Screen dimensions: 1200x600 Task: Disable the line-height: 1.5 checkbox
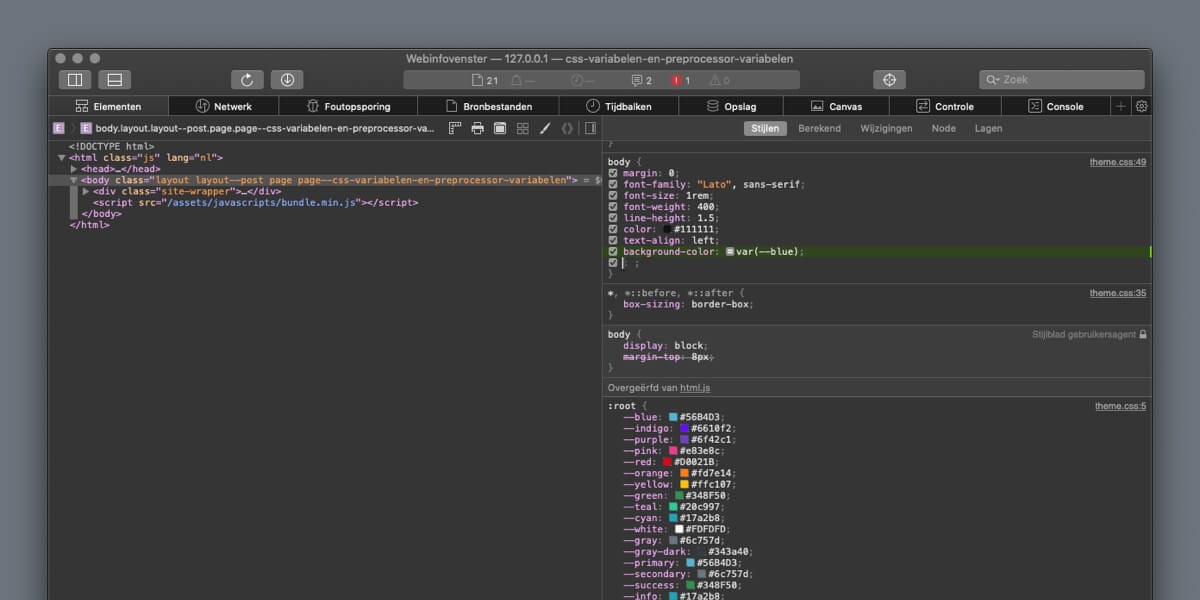coord(613,218)
